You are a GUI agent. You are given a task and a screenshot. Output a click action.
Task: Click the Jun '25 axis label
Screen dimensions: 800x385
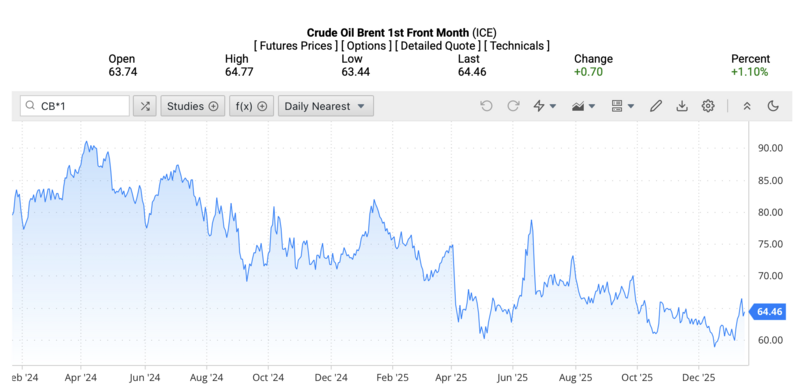[513, 378]
